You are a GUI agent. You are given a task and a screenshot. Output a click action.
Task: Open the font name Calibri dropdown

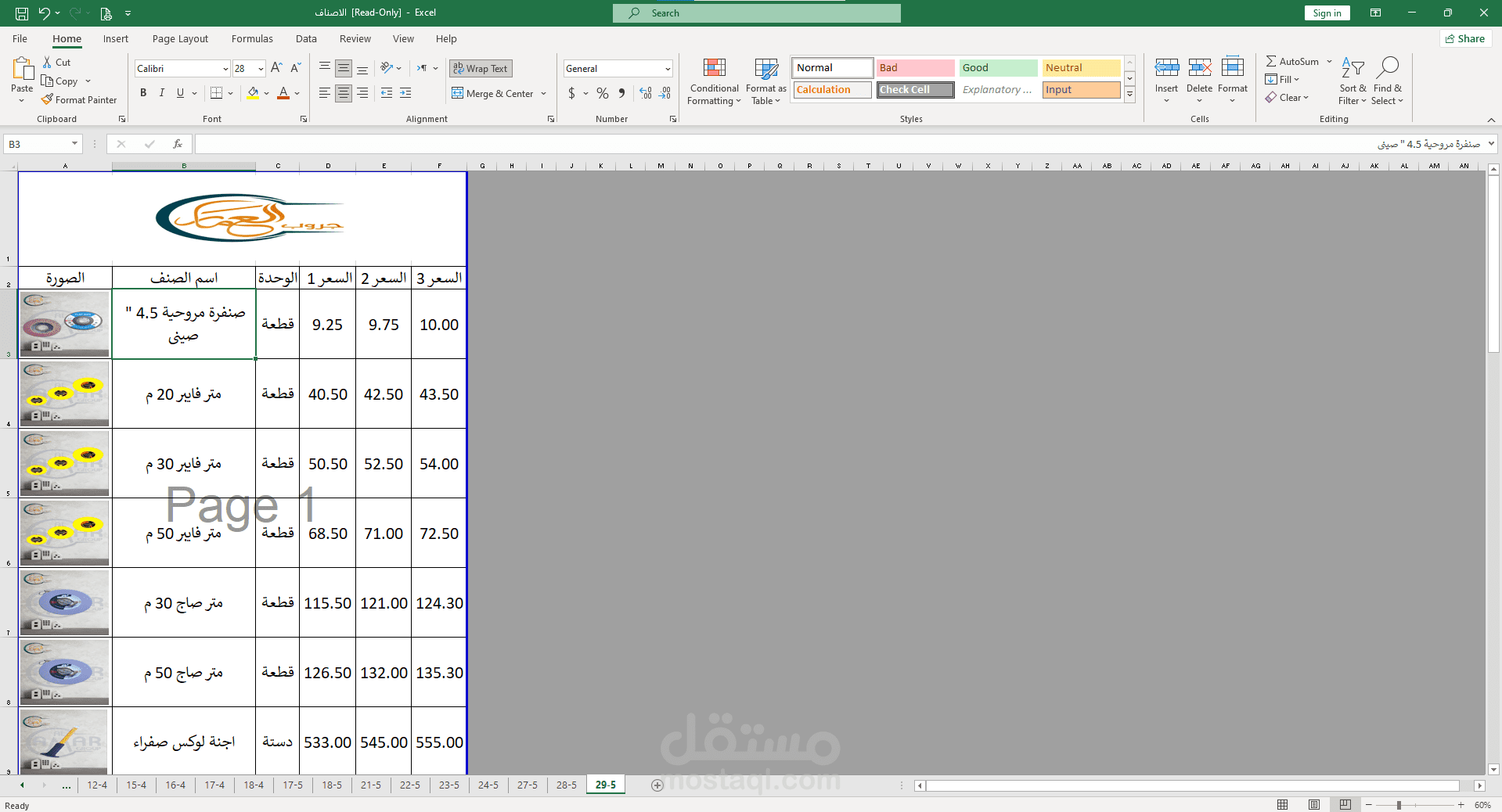[x=225, y=69]
